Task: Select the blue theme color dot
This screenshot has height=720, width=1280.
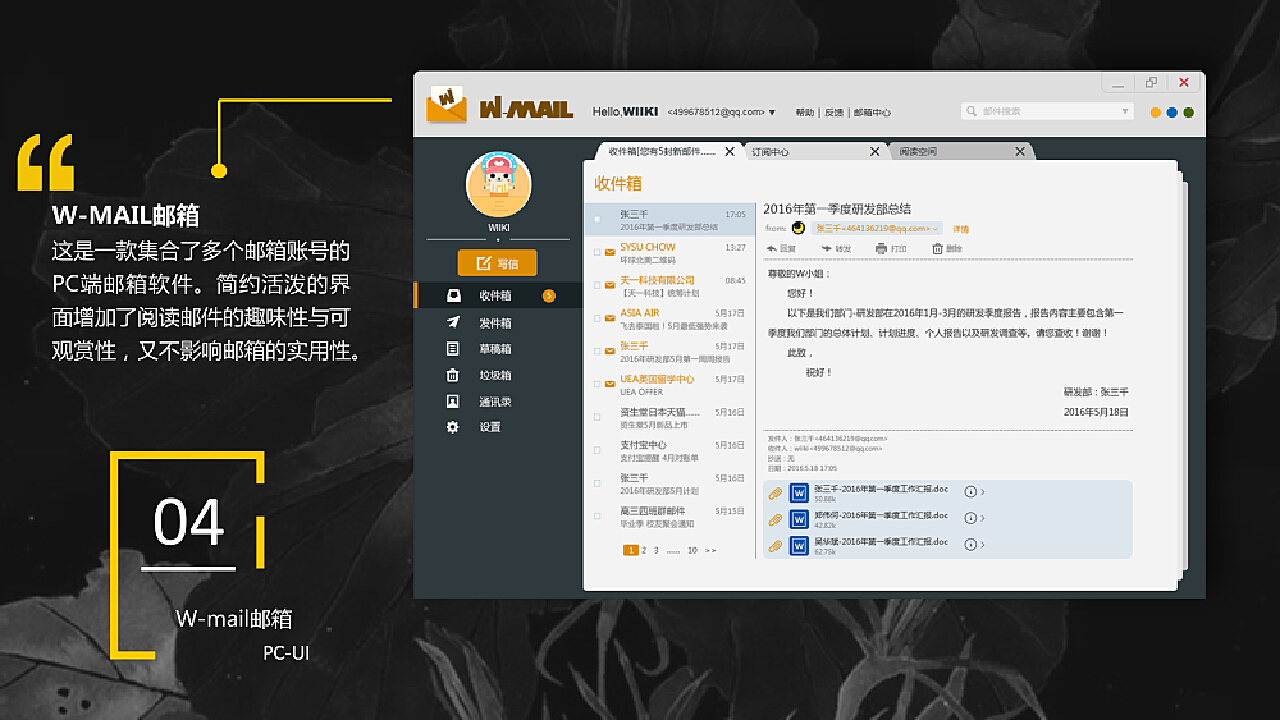Action: (1172, 113)
